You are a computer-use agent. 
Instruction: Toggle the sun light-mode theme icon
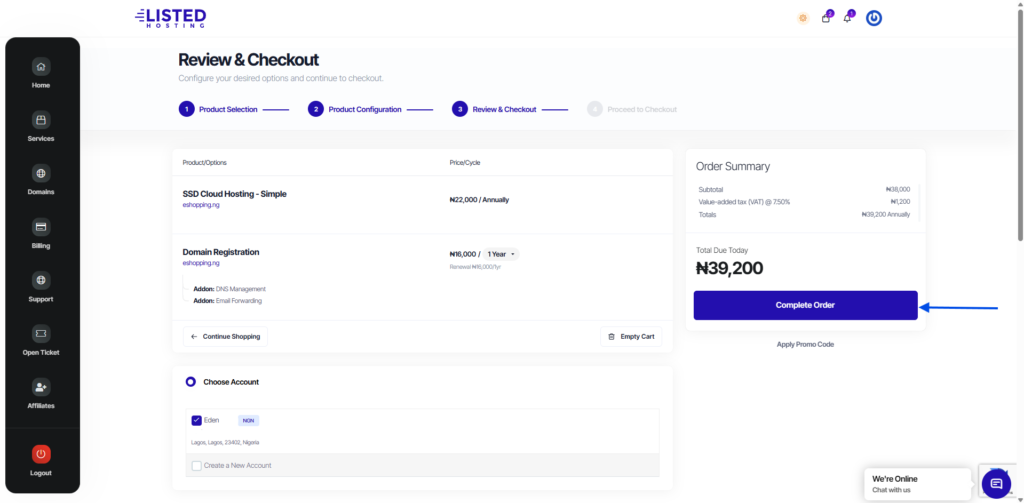(x=803, y=18)
